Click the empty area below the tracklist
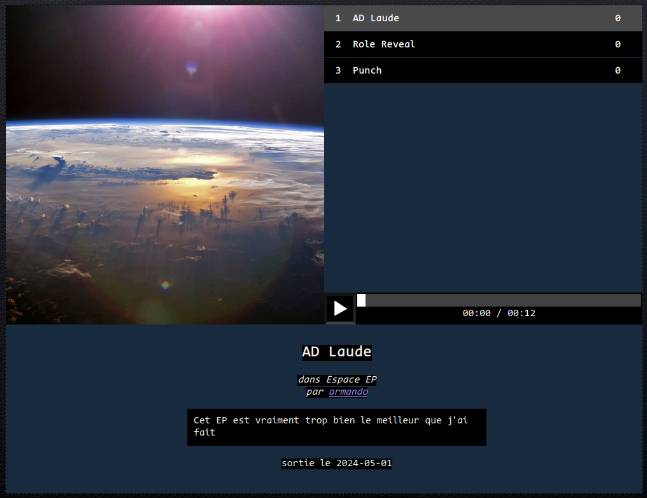Viewport: 647px width, 498px height. 483,185
